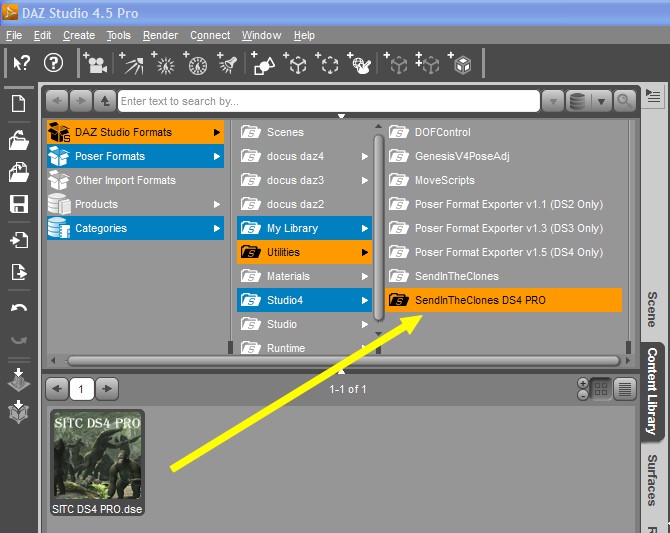The width and height of the screenshot is (670, 533).
Task: Increase thumbnail size with plus button
Action: 582,383
